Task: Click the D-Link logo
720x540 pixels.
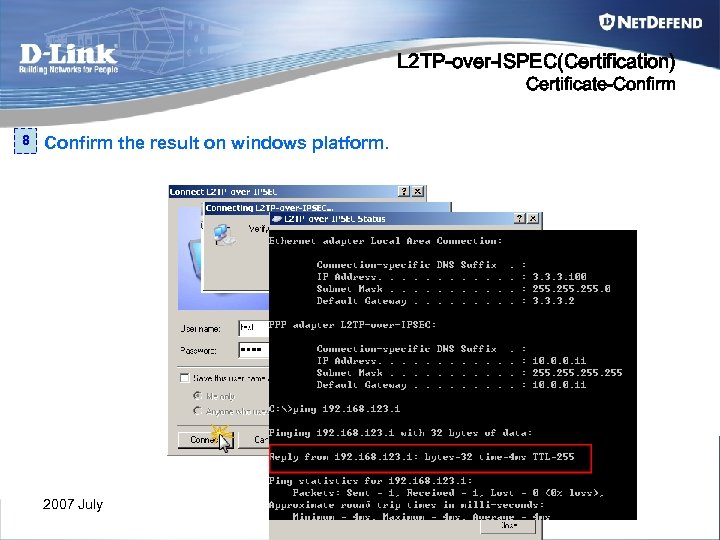Action: coord(68,58)
